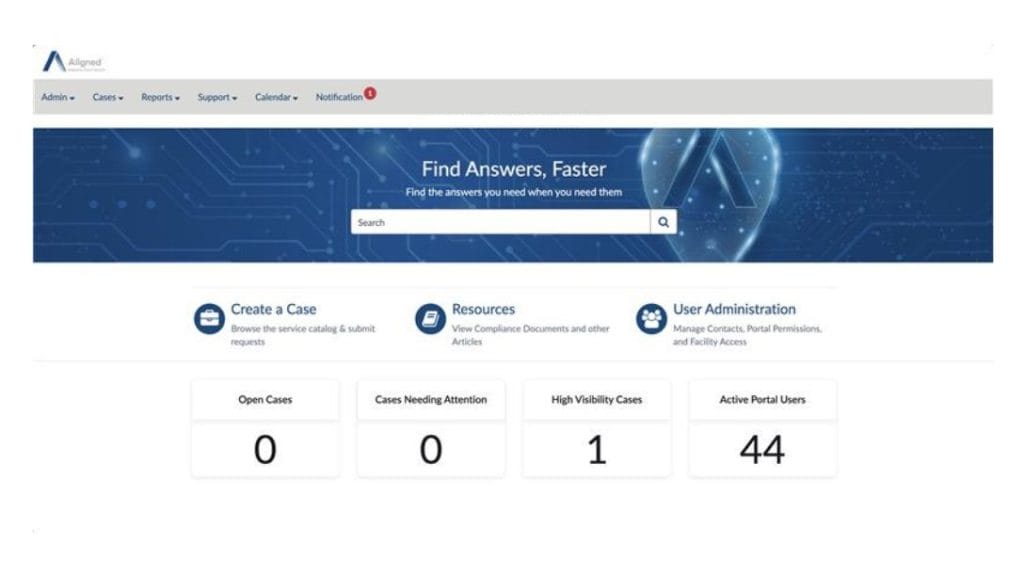Go to the Resources heading link
Viewport: 1024px width, 576px height.
pyautogui.click(x=483, y=309)
